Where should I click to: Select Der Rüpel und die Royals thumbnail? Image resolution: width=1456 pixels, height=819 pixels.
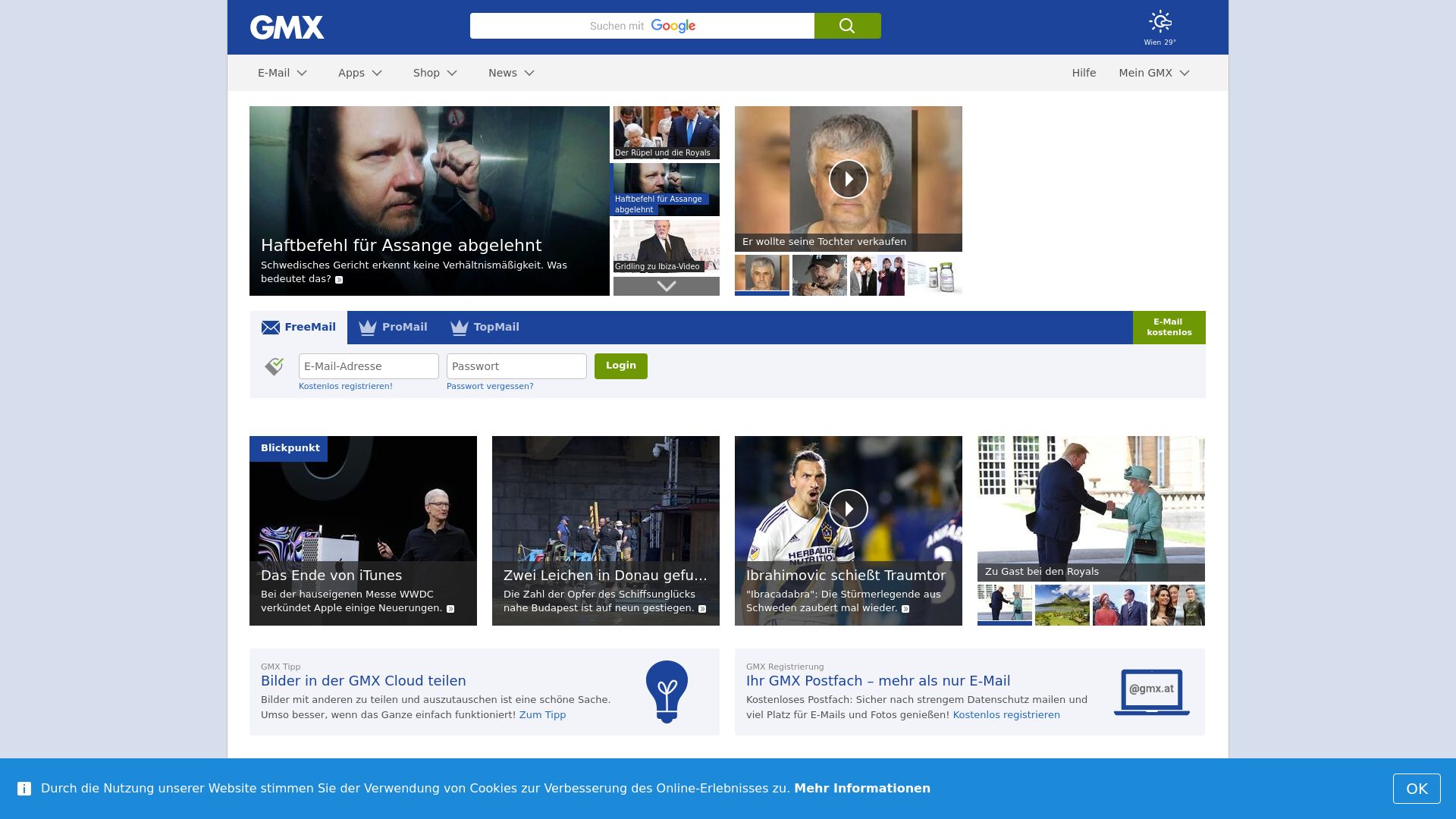(x=667, y=133)
